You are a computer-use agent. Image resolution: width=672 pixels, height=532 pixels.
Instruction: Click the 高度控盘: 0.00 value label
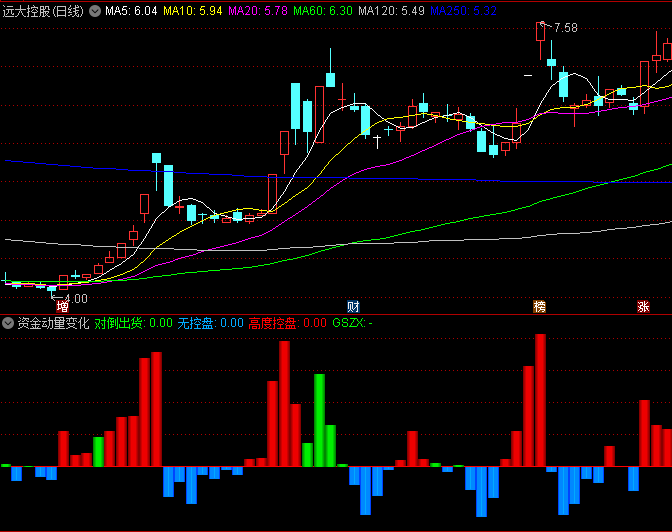(x=288, y=323)
